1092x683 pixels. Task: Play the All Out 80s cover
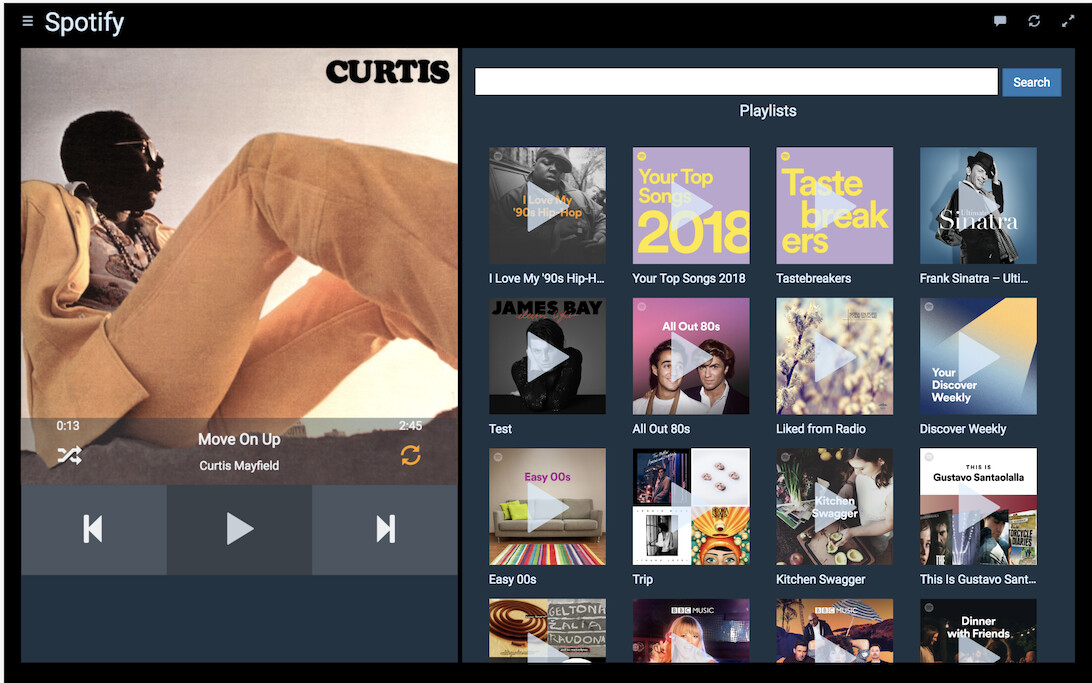pos(691,356)
